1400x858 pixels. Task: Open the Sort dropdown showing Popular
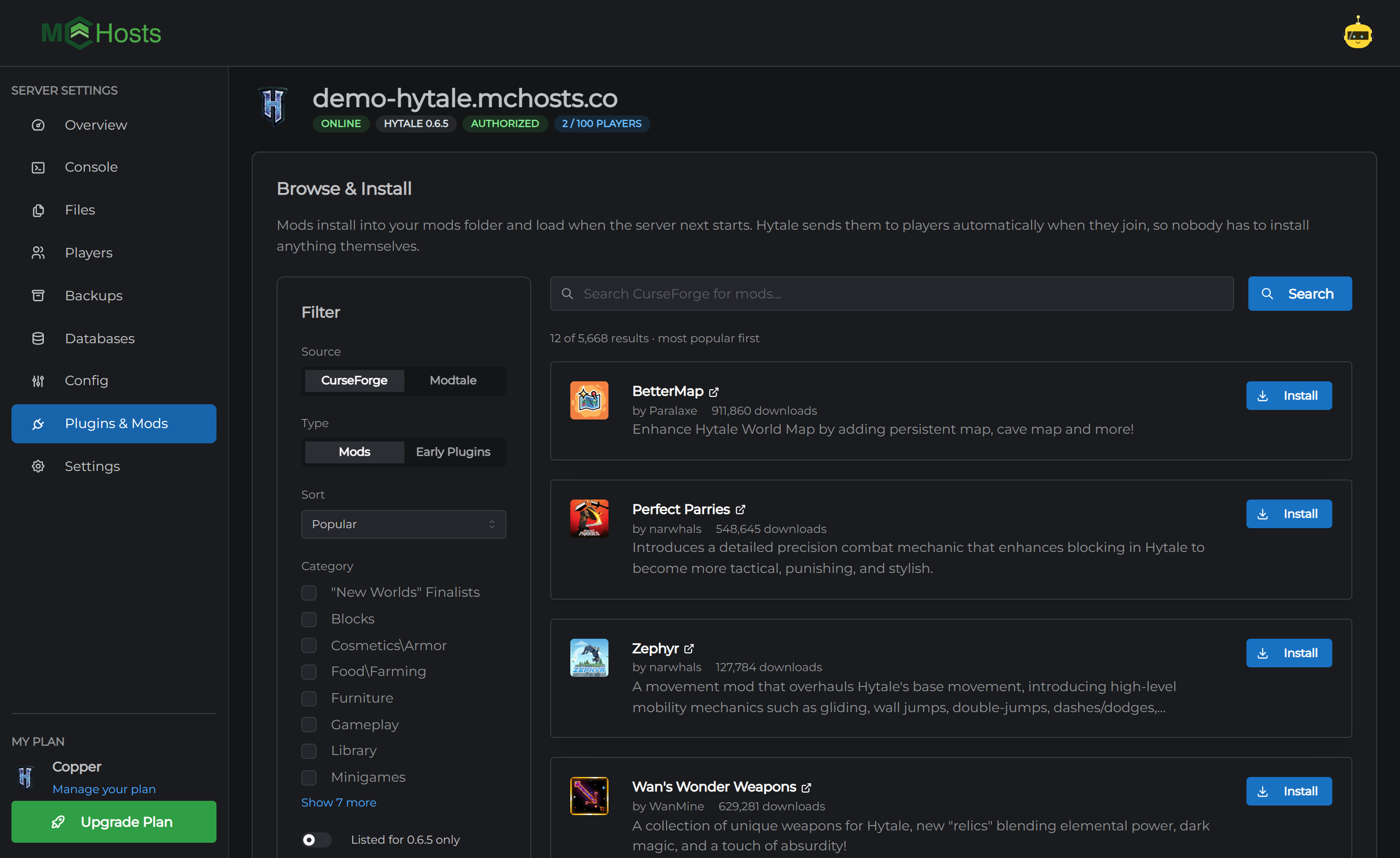coord(403,524)
